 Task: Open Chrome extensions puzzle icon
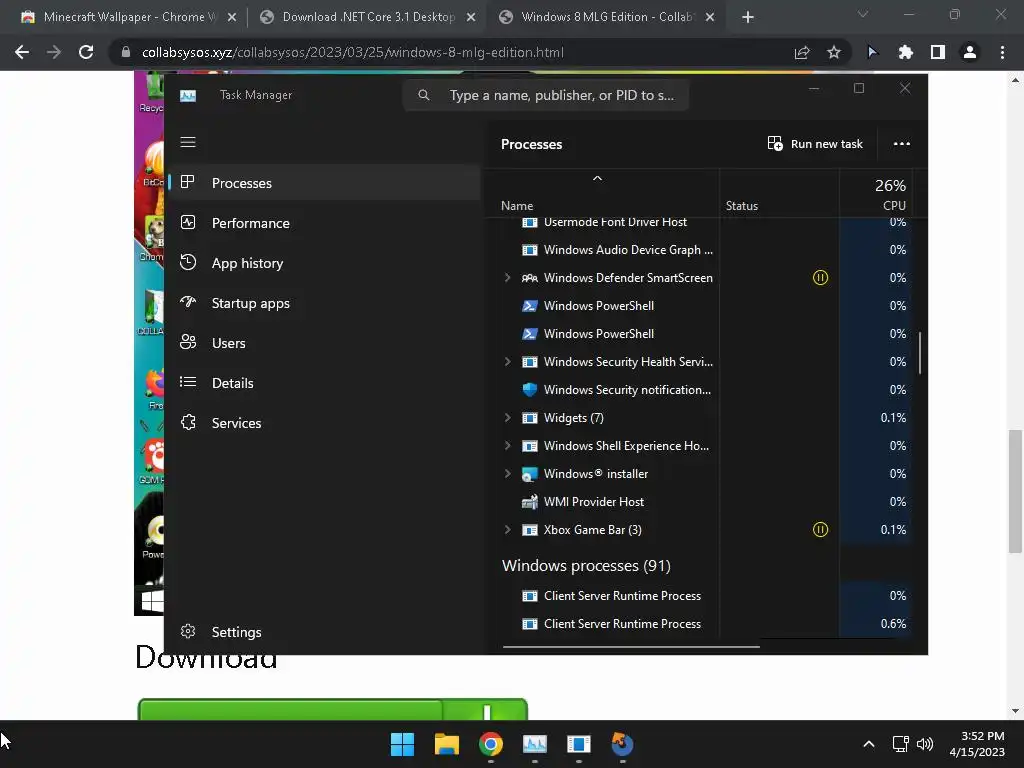coord(906,52)
